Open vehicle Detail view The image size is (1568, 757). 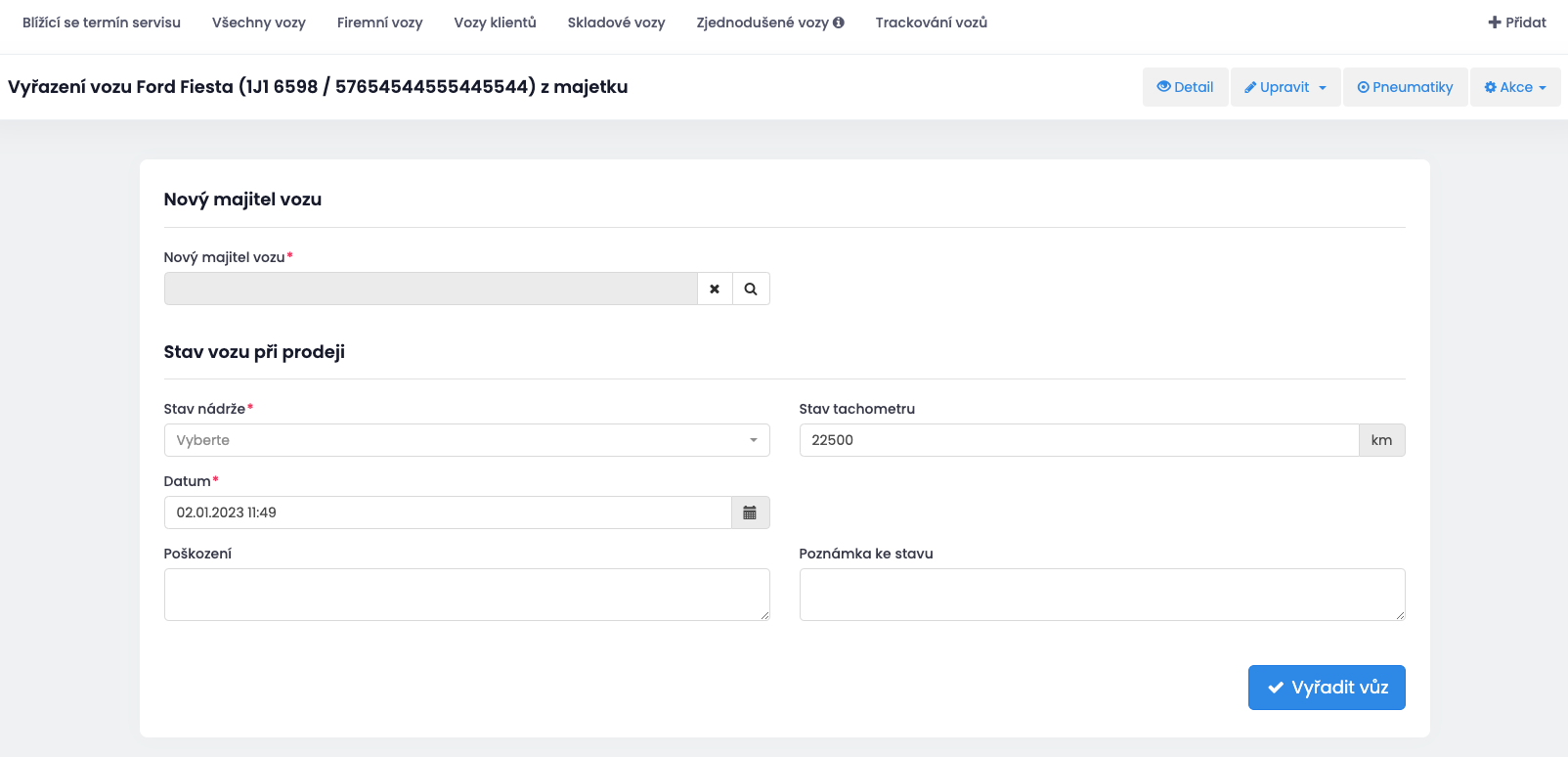1185,87
